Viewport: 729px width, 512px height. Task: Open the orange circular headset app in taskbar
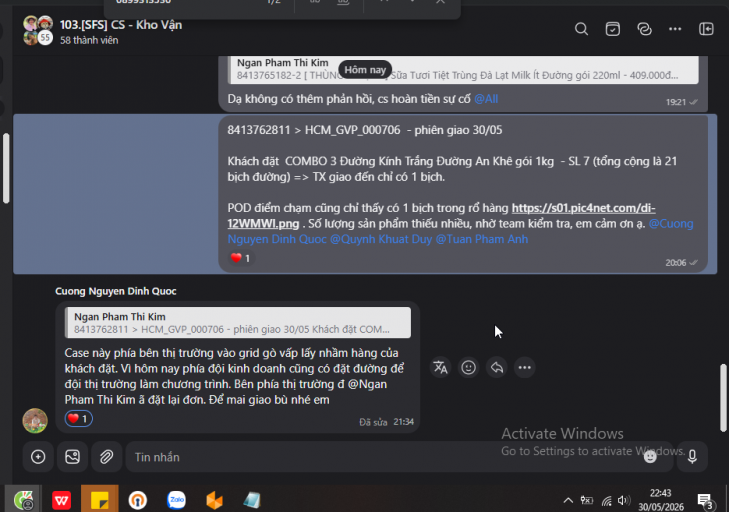138,500
